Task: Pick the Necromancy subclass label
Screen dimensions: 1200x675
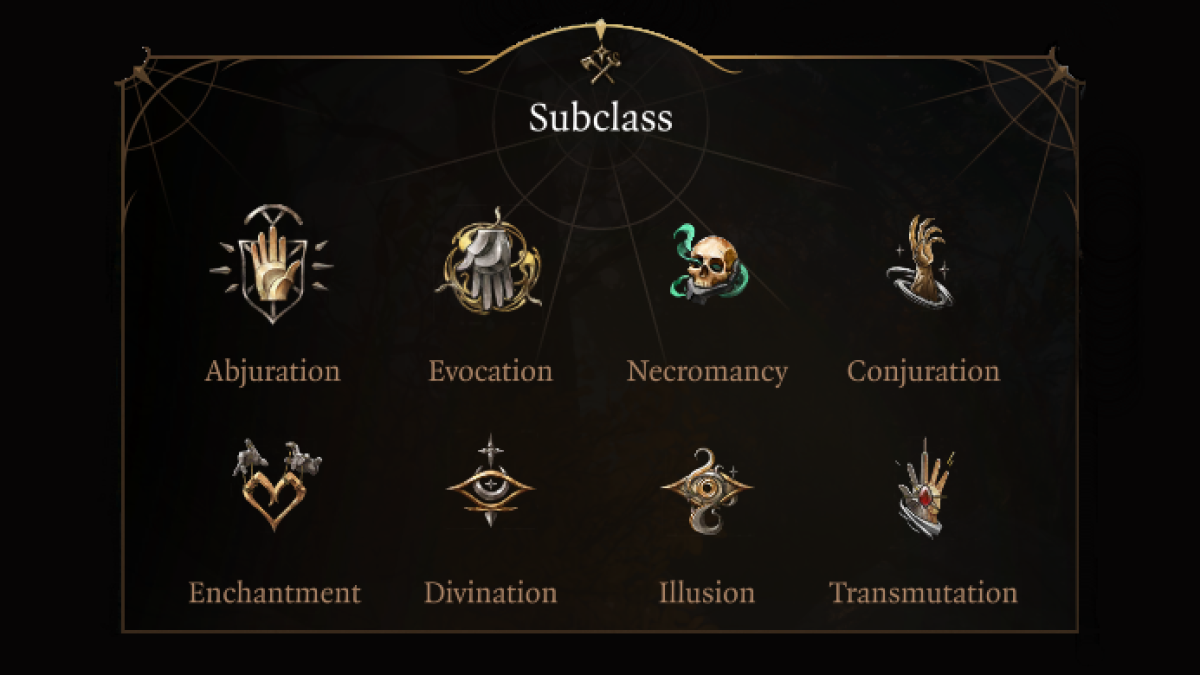Action: 708,371
